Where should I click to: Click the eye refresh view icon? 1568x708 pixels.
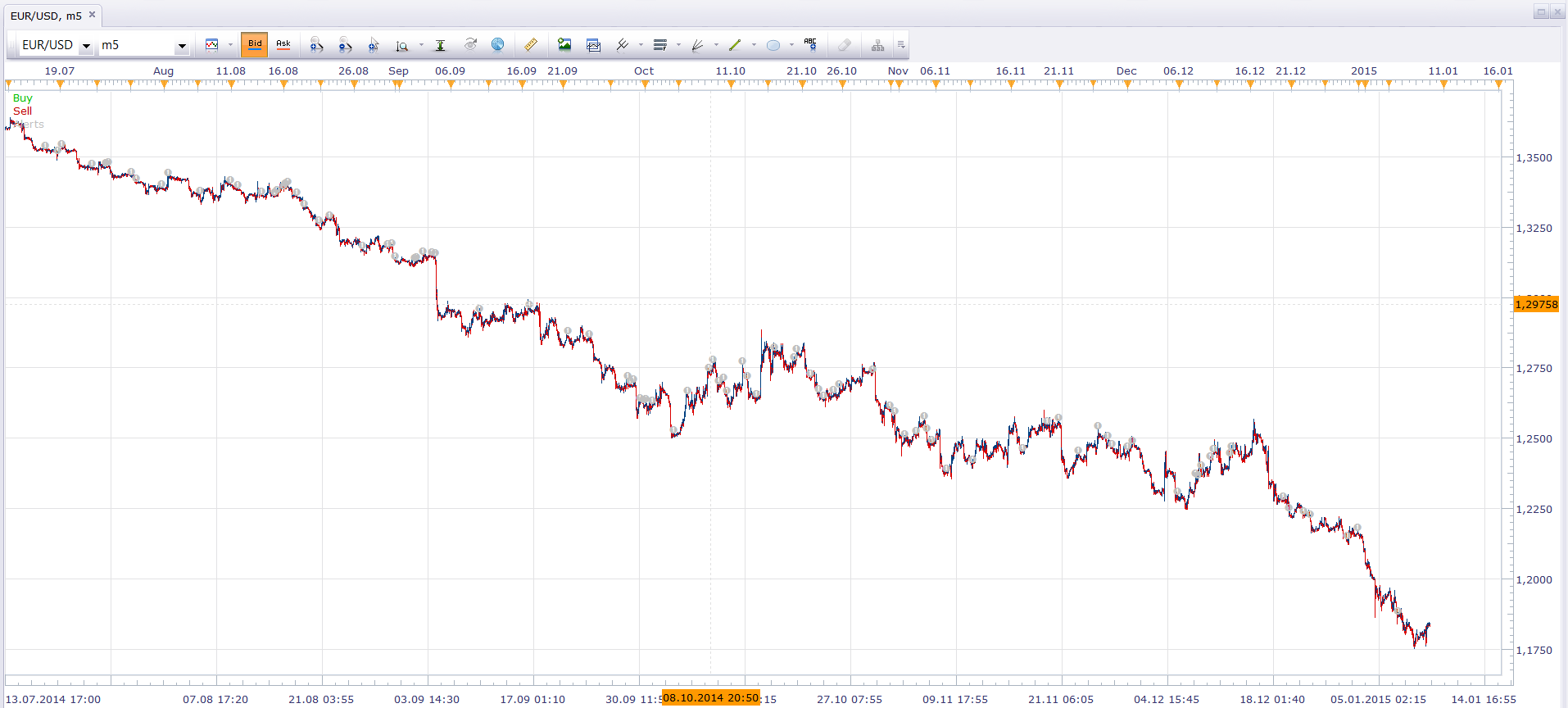pyautogui.click(x=470, y=44)
